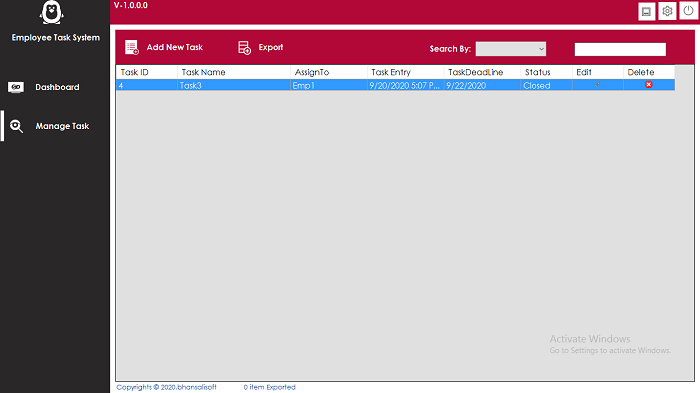The image size is (700, 393).
Task: Focus the search text input field
Action: point(620,49)
